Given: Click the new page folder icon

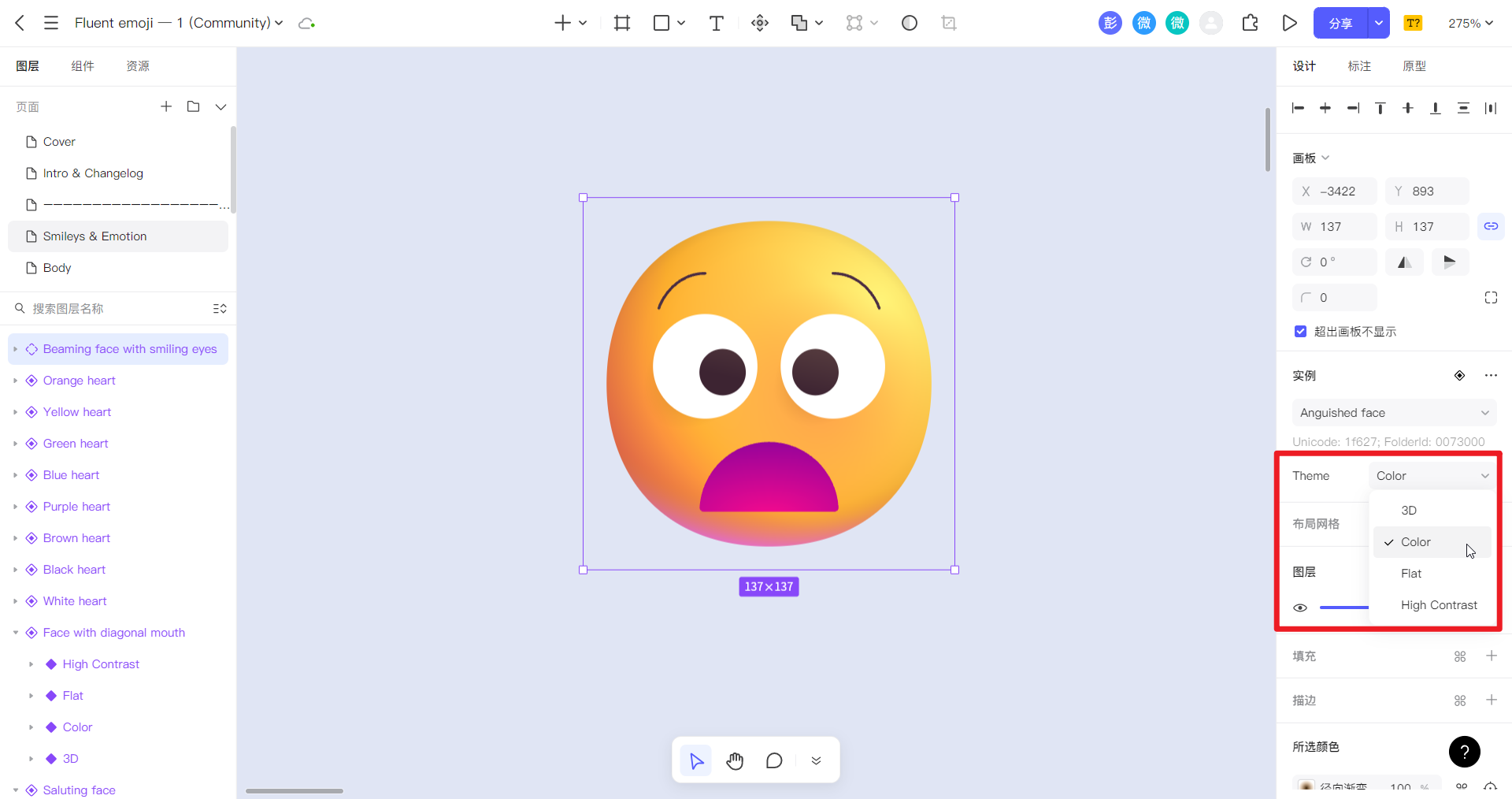Looking at the screenshot, I should [193, 106].
